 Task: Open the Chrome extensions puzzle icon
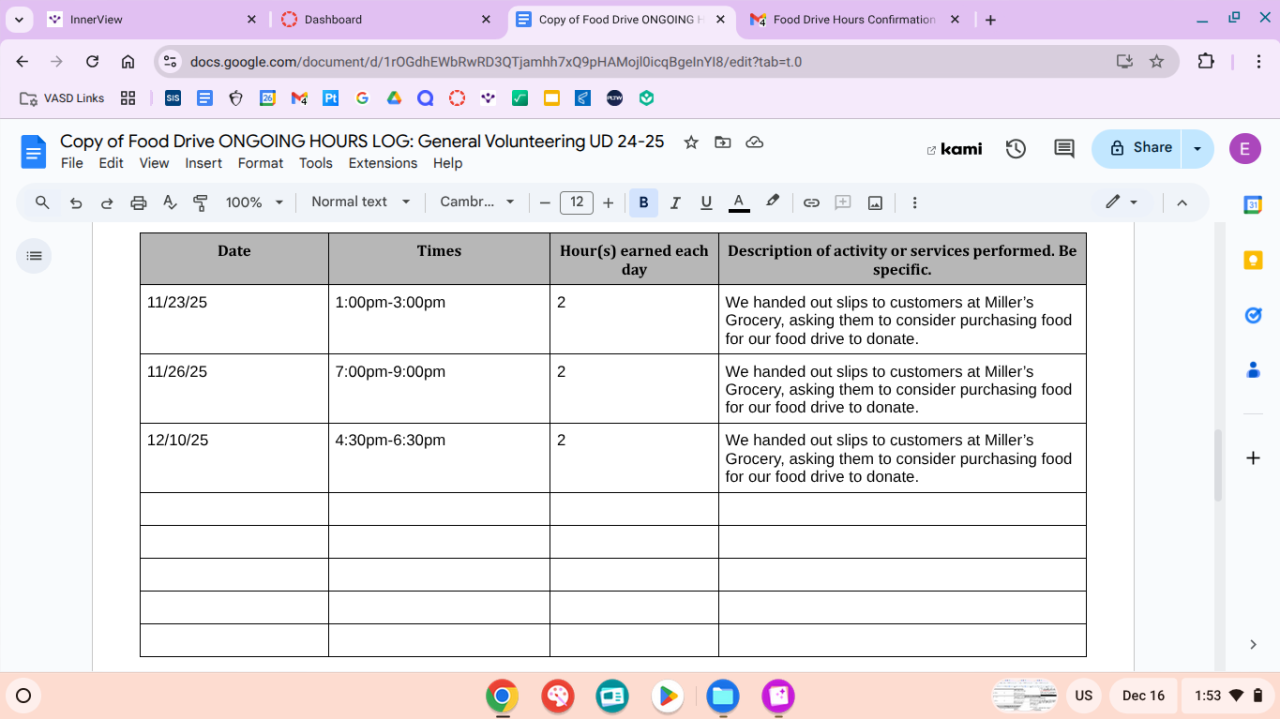point(1206,61)
